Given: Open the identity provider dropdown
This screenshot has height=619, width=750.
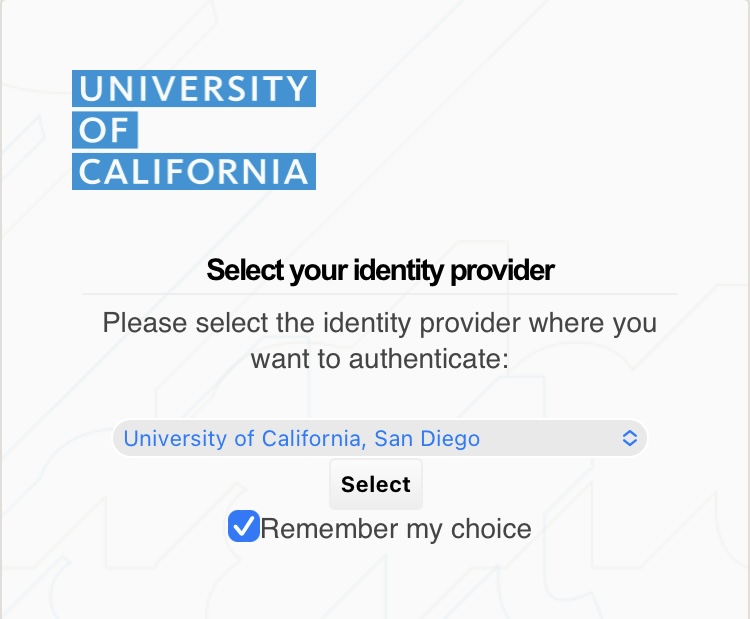Looking at the screenshot, I should point(380,438).
